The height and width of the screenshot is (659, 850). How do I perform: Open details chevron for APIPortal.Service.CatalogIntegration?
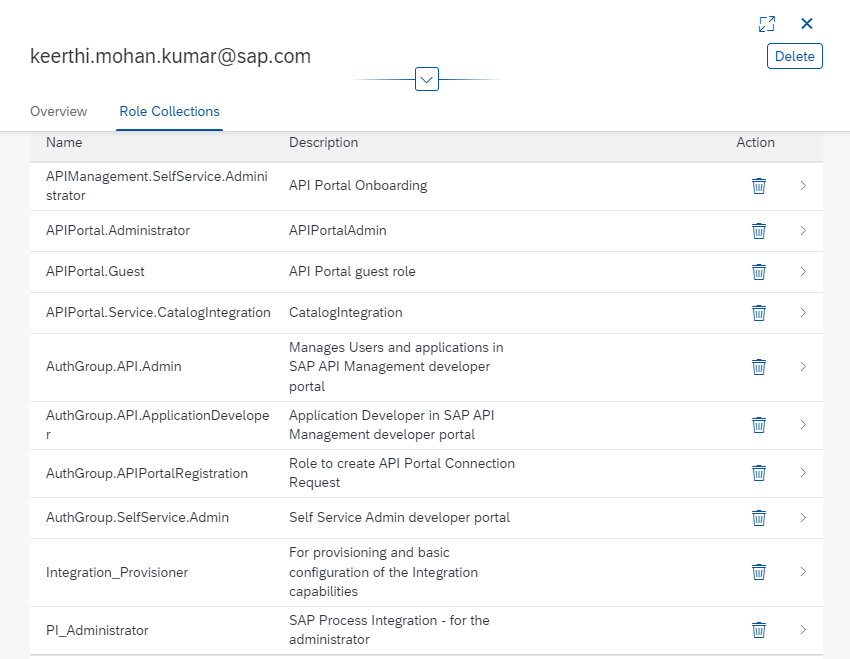click(803, 313)
